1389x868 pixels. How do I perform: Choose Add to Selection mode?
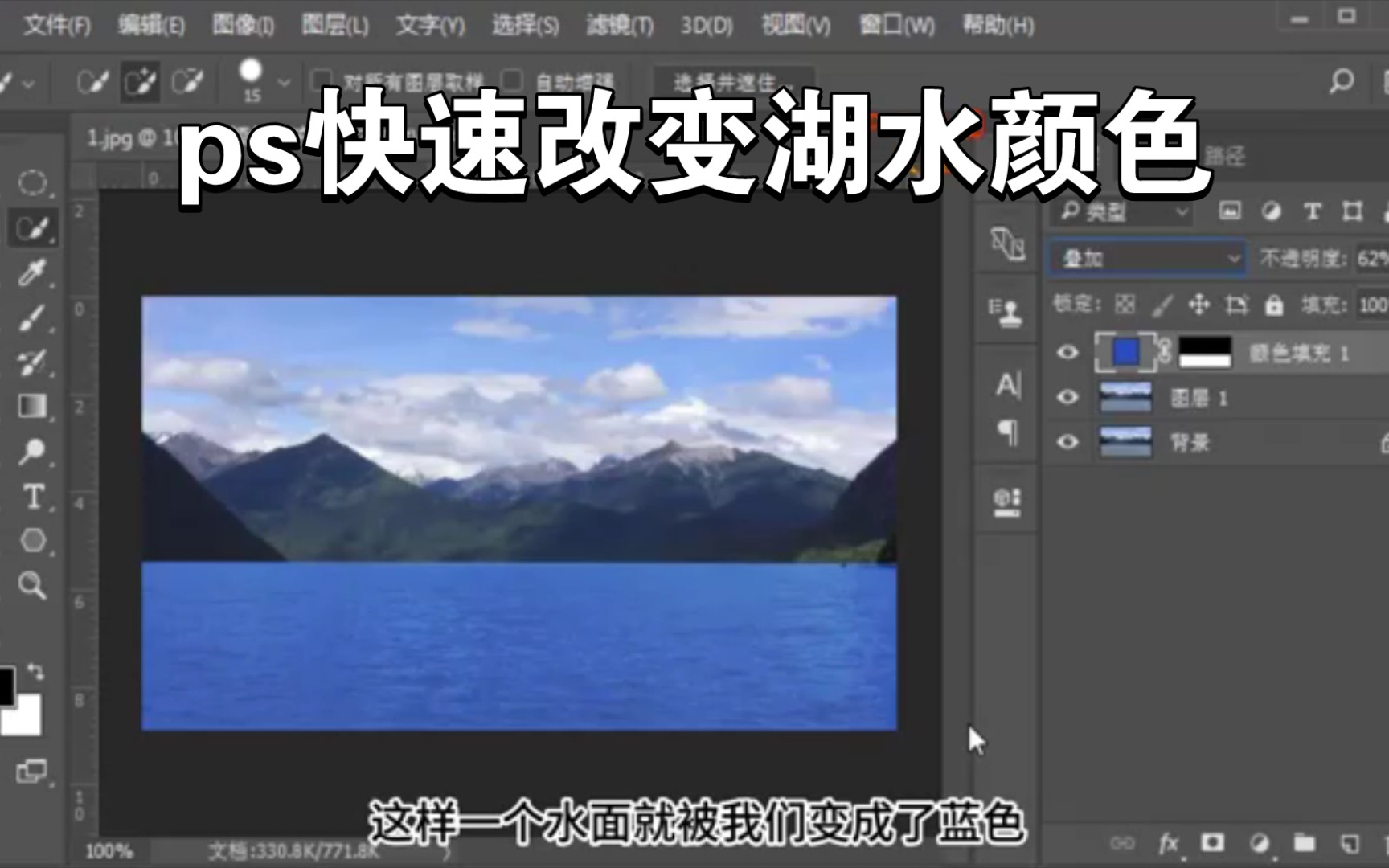point(140,81)
